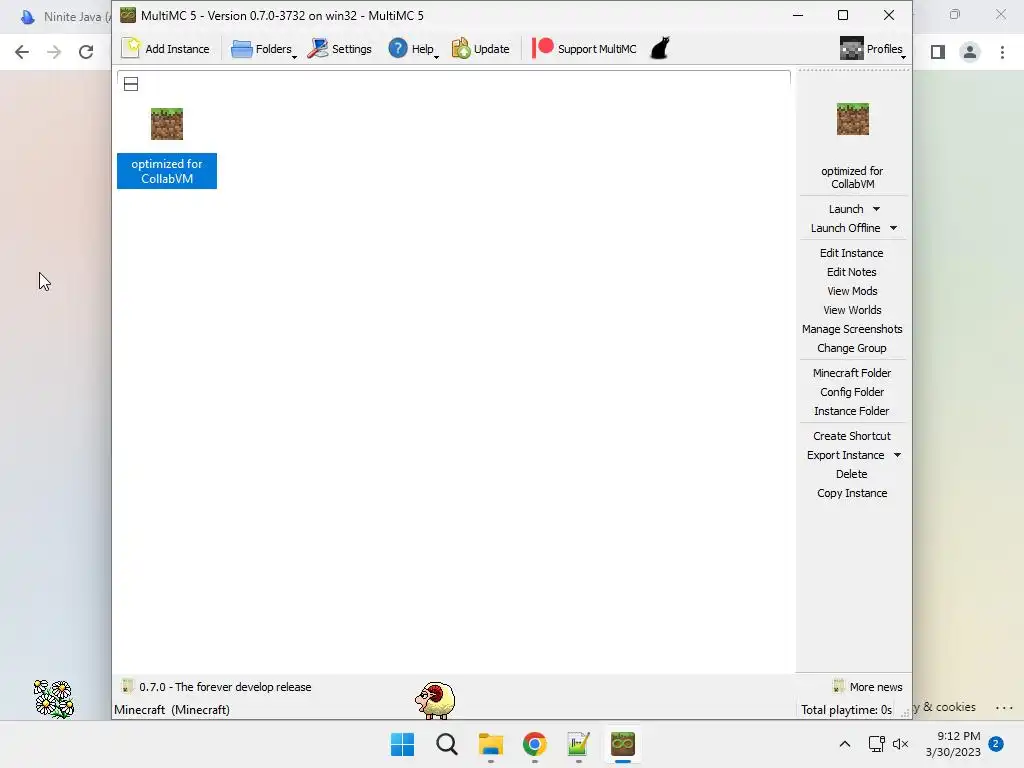Open the Minecraft Folder
This screenshot has width=1024, height=768.
coord(852,373)
